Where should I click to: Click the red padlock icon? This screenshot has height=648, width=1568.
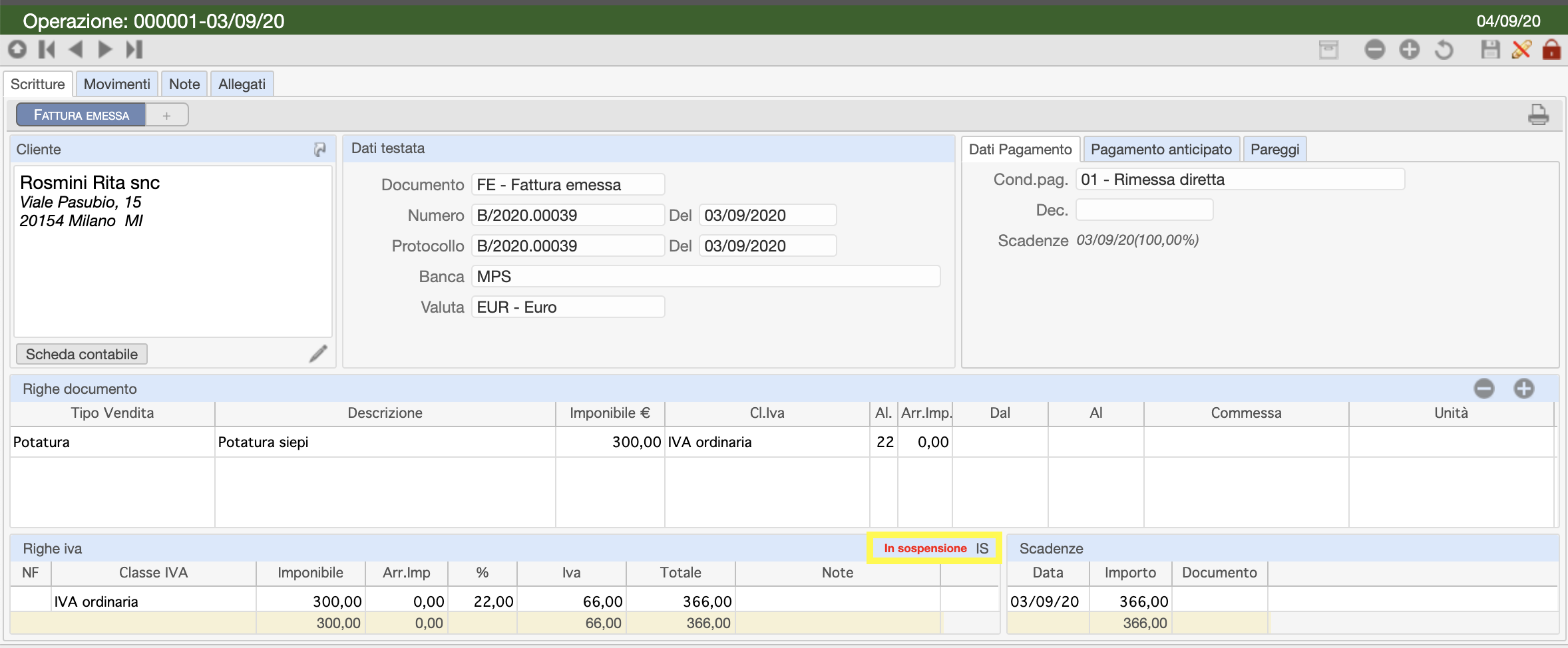pyautogui.click(x=1551, y=50)
